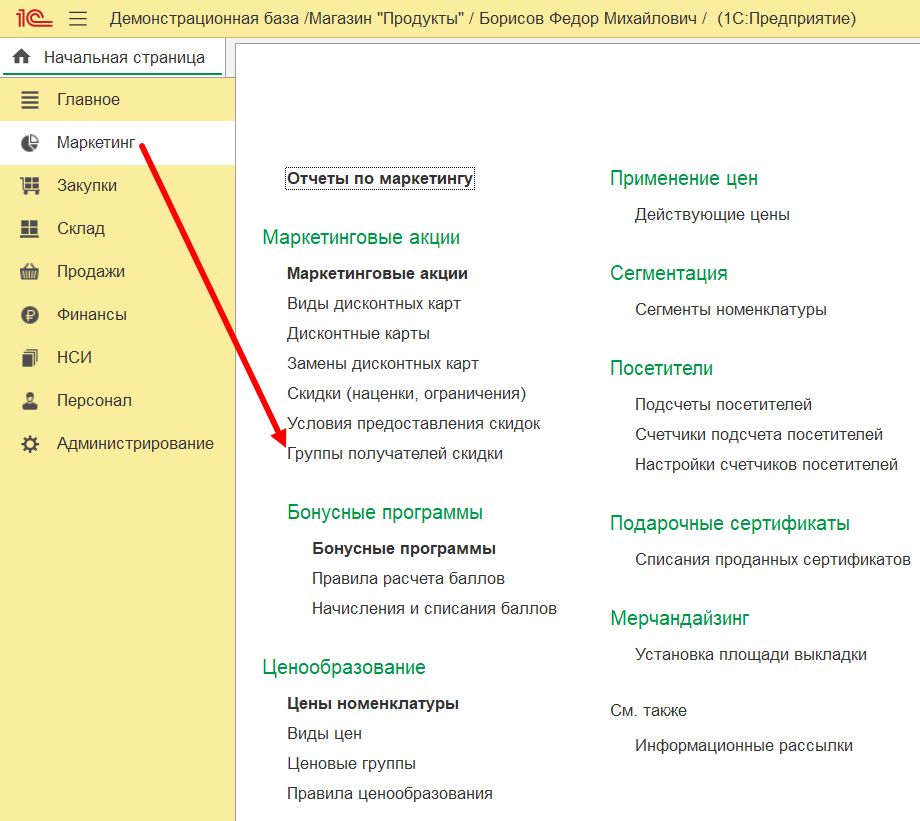The height and width of the screenshot is (821, 920).
Task: Open Группы получателей скидки link
Action: pyautogui.click(x=394, y=454)
